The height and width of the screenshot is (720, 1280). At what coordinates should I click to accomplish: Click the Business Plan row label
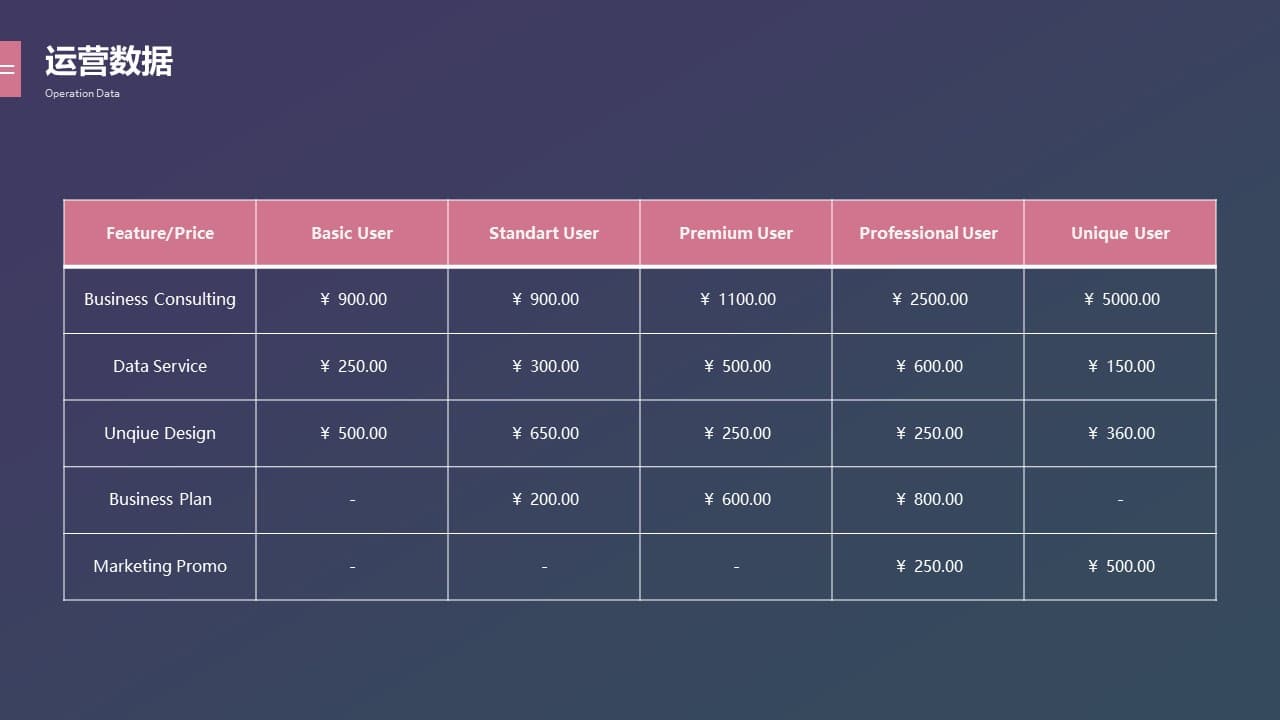pos(160,500)
